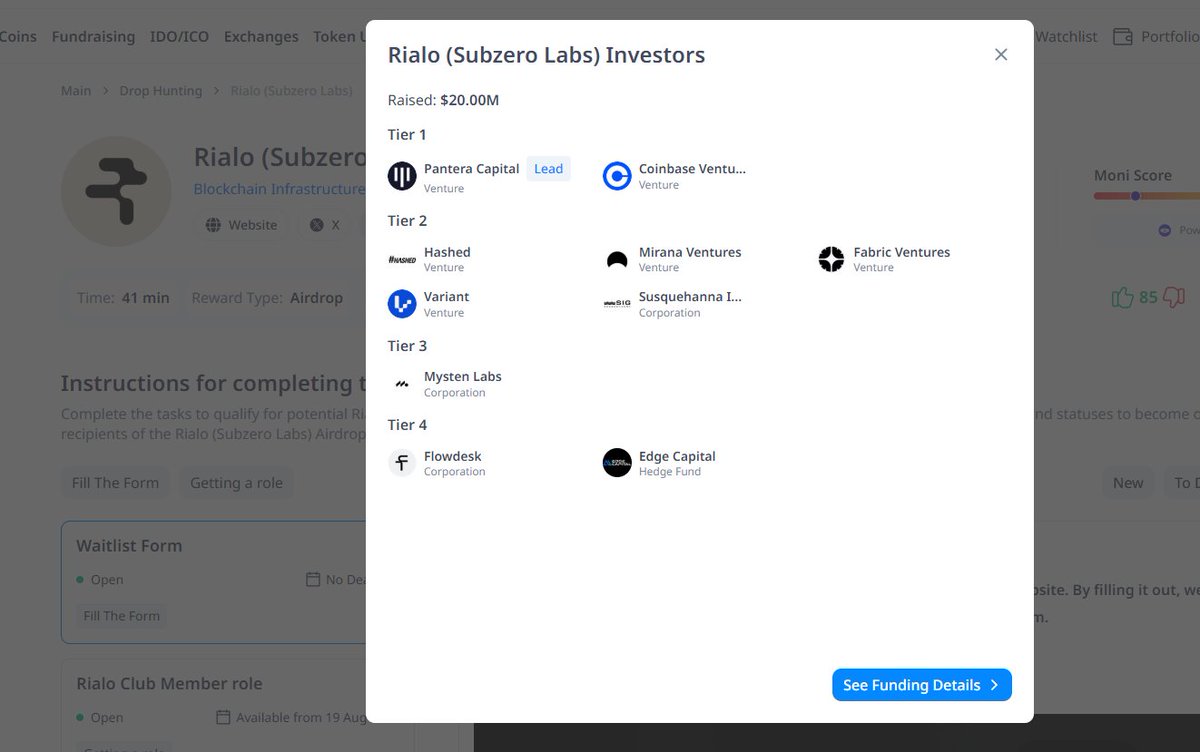
Task: Click the Susquehanna SIG logo icon
Action: click(617, 304)
